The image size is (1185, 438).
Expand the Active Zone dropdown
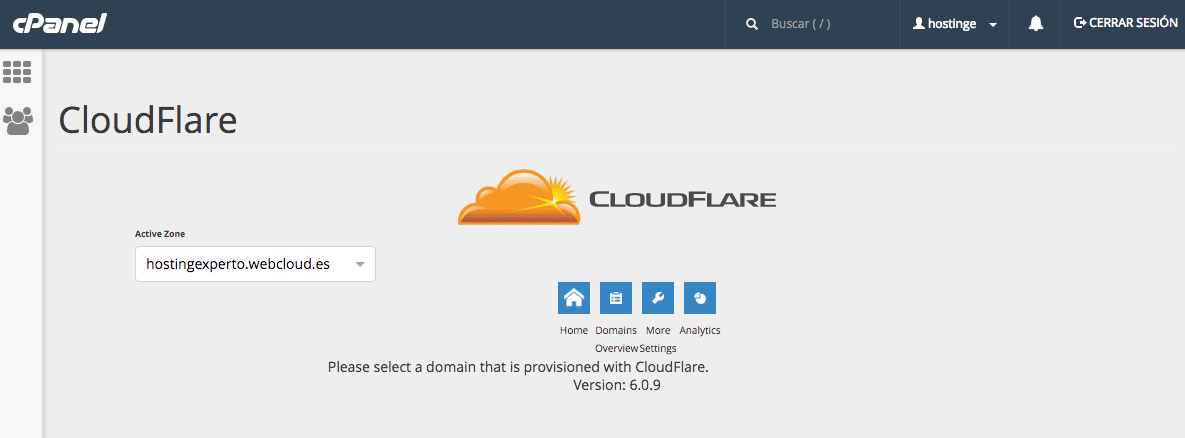click(255, 264)
